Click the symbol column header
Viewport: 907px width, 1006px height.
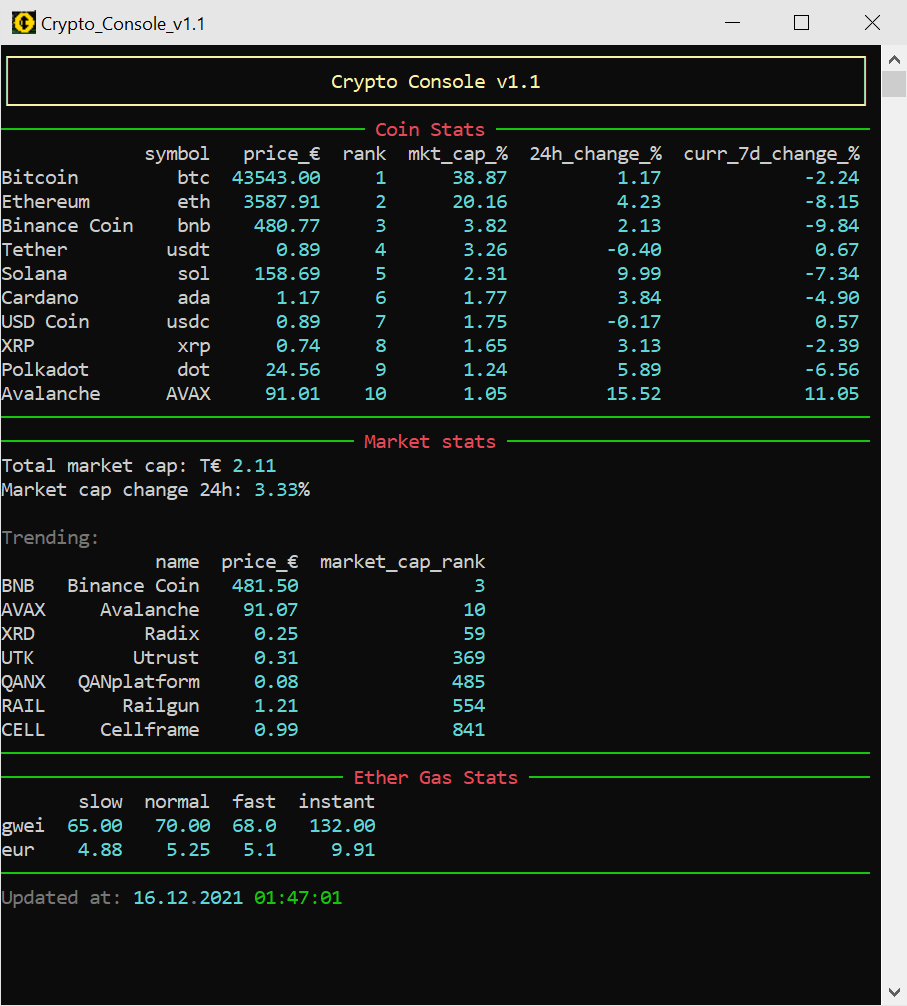tap(177, 154)
